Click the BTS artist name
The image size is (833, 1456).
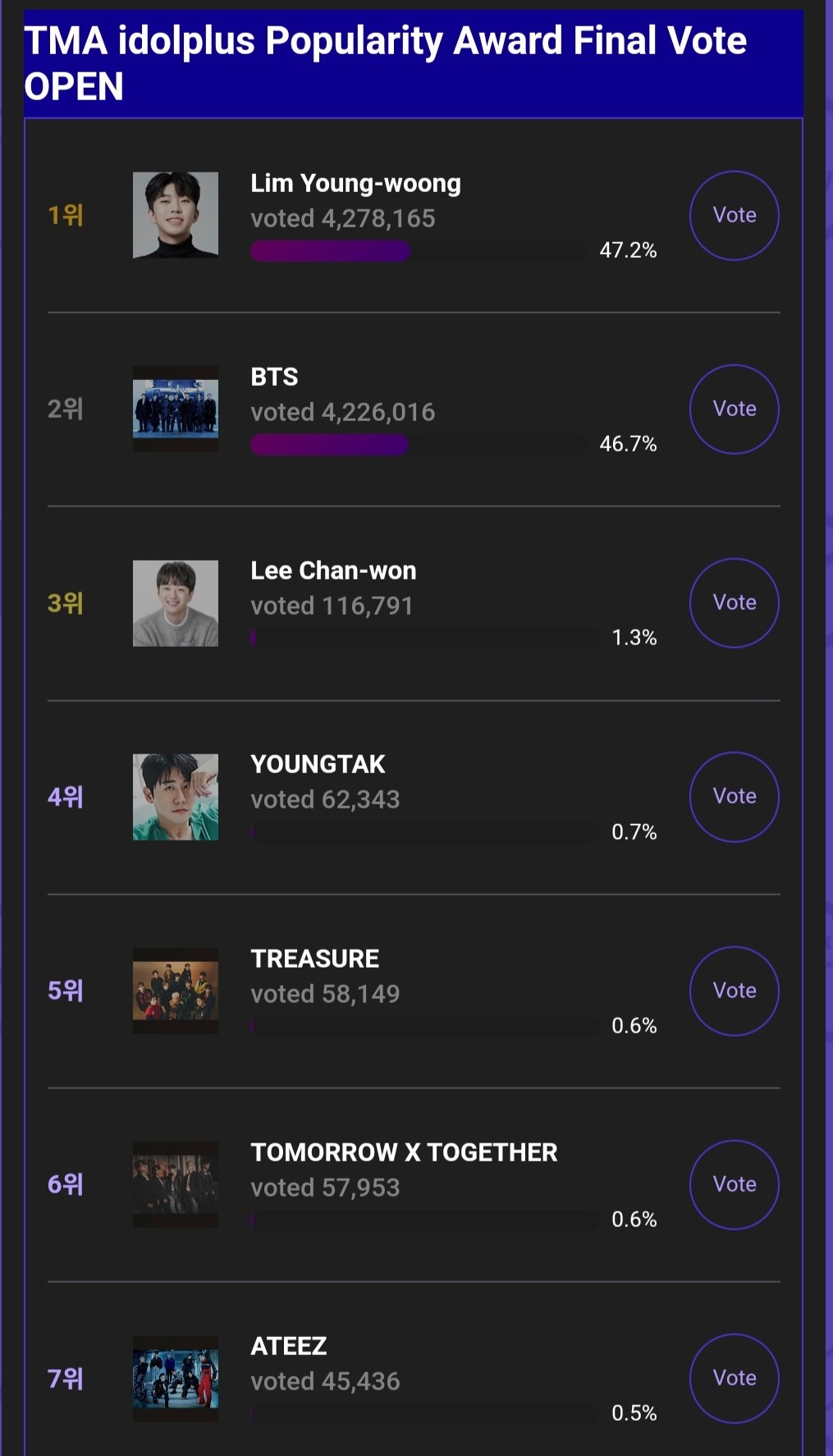[x=274, y=377]
